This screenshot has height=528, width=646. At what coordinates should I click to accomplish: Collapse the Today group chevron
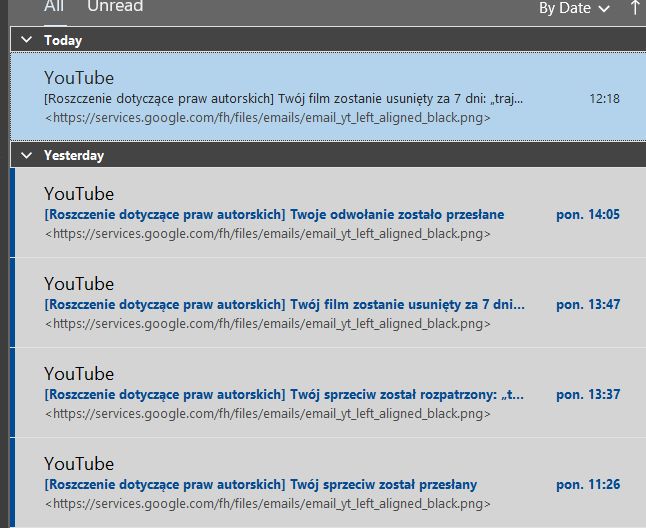click(25, 40)
